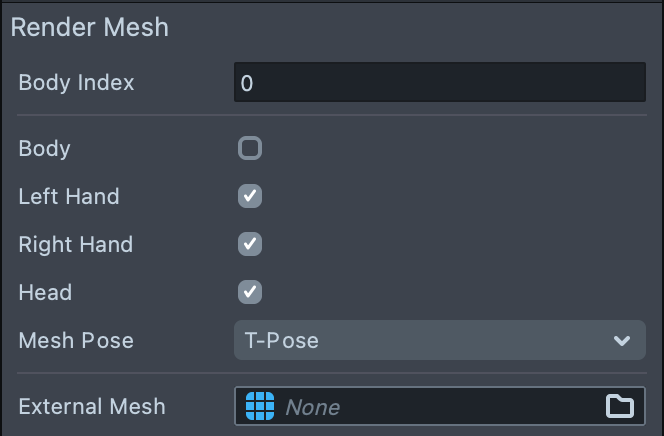Click the Right Hand label text

click(x=75, y=244)
